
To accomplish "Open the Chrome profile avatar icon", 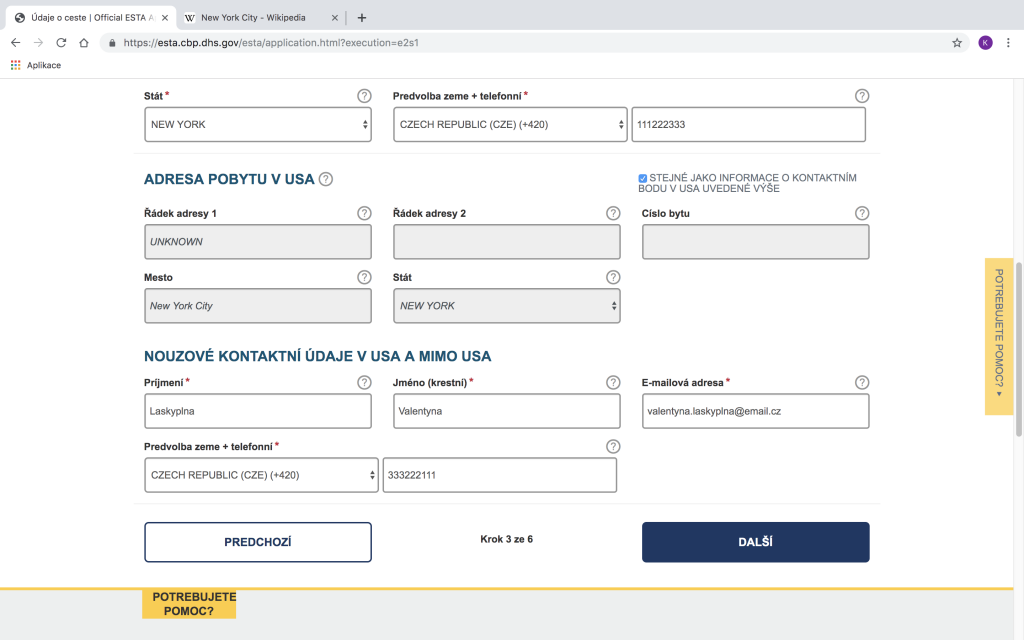I will (985, 43).
